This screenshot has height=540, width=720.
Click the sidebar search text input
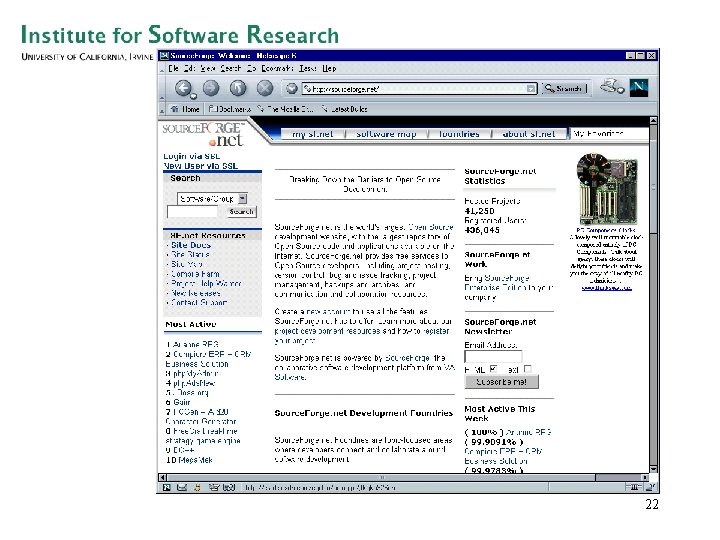(x=192, y=212)
